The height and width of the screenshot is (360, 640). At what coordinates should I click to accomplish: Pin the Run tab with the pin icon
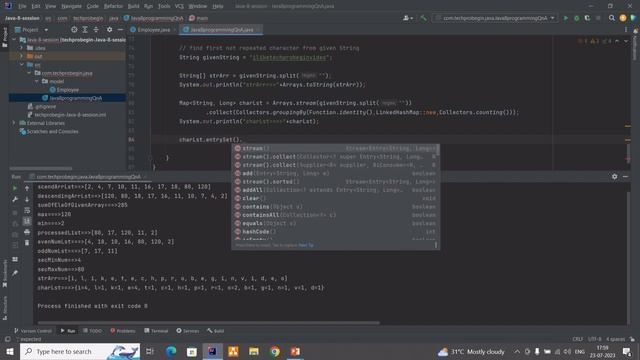15,273
